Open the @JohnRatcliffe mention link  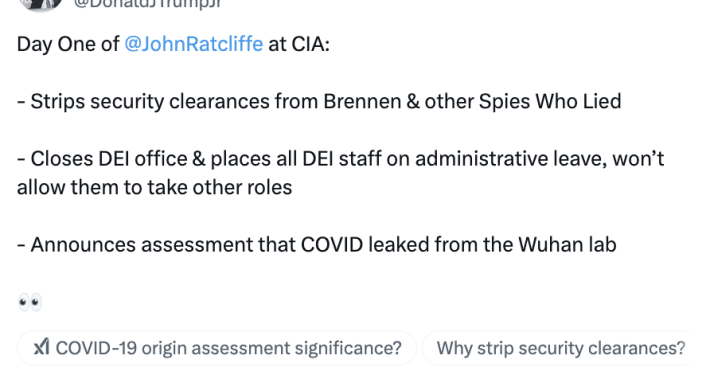pos(193,44)
